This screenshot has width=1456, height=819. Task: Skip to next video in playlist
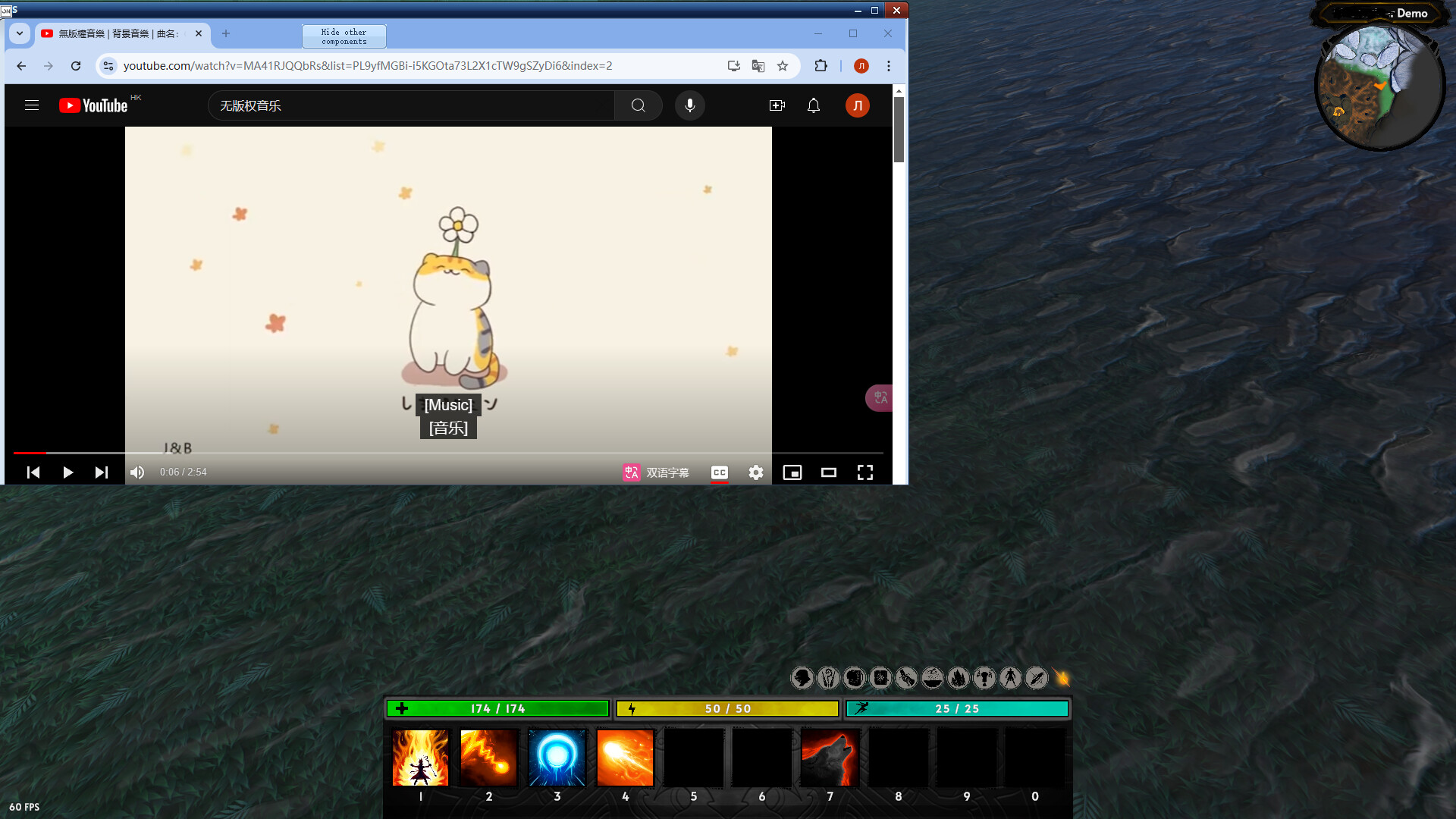[101, 472]
